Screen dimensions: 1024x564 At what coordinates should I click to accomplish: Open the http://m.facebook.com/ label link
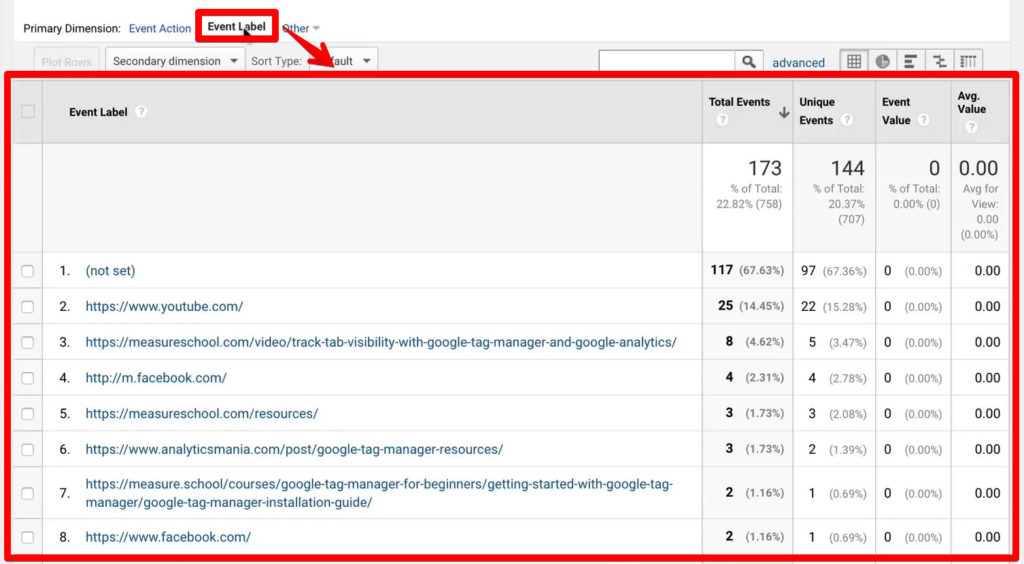pos(156,379)
